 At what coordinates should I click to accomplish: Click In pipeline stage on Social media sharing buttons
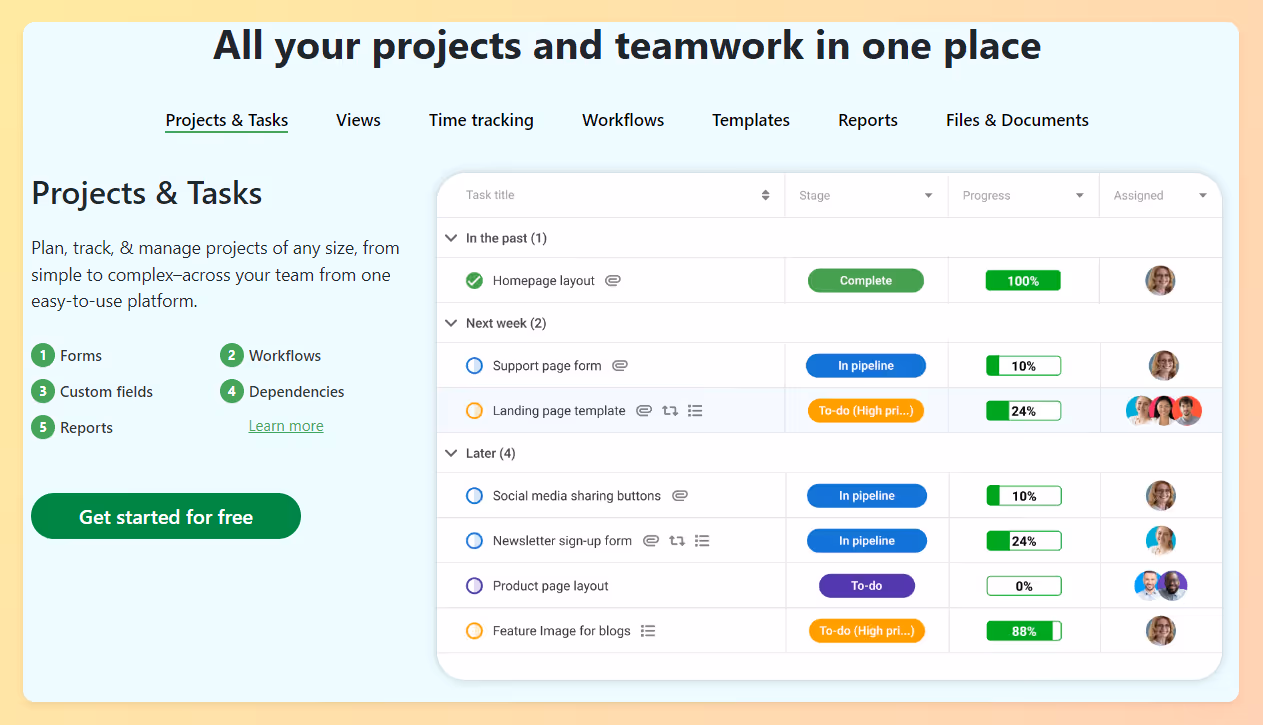point(867,496)
